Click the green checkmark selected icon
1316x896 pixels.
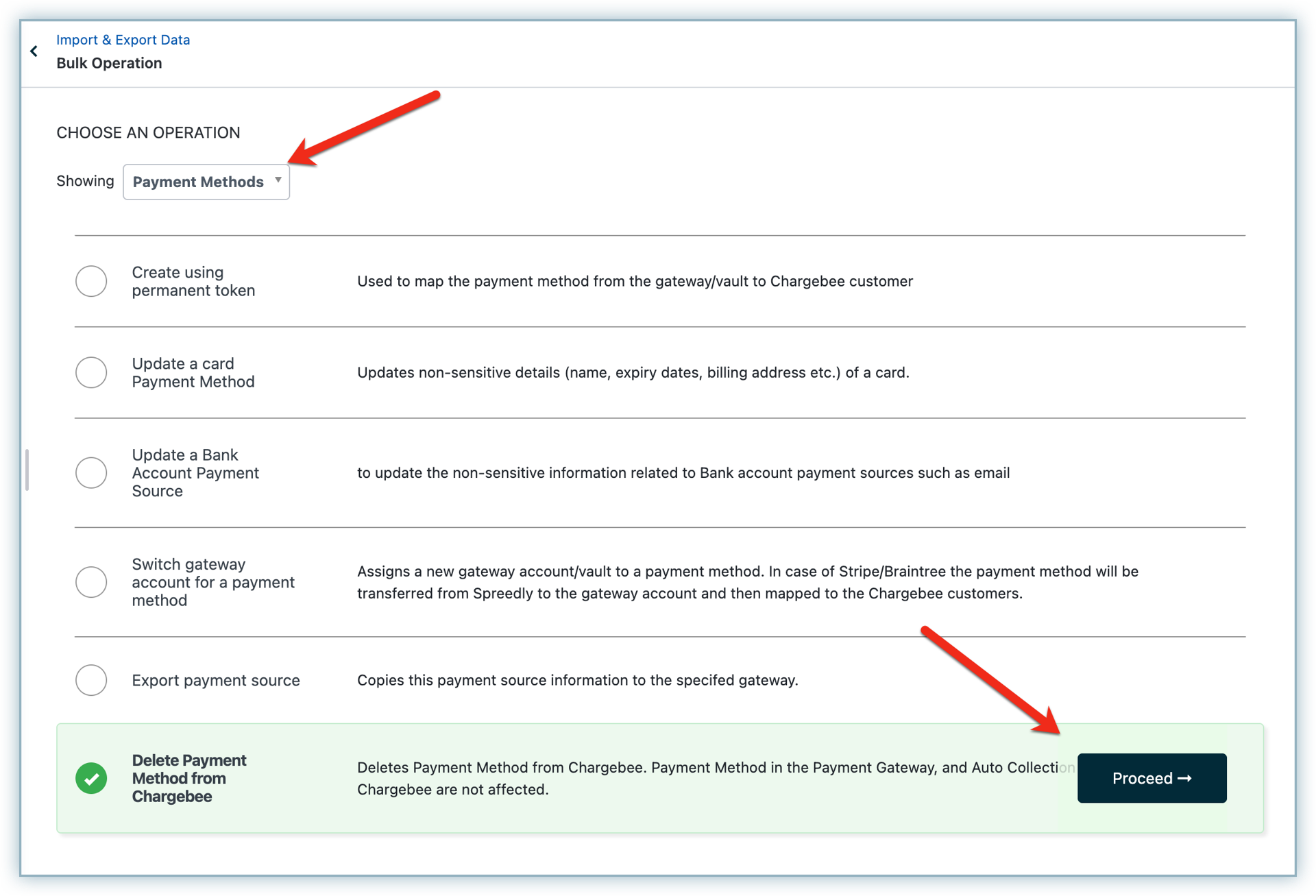pos(91,778)
